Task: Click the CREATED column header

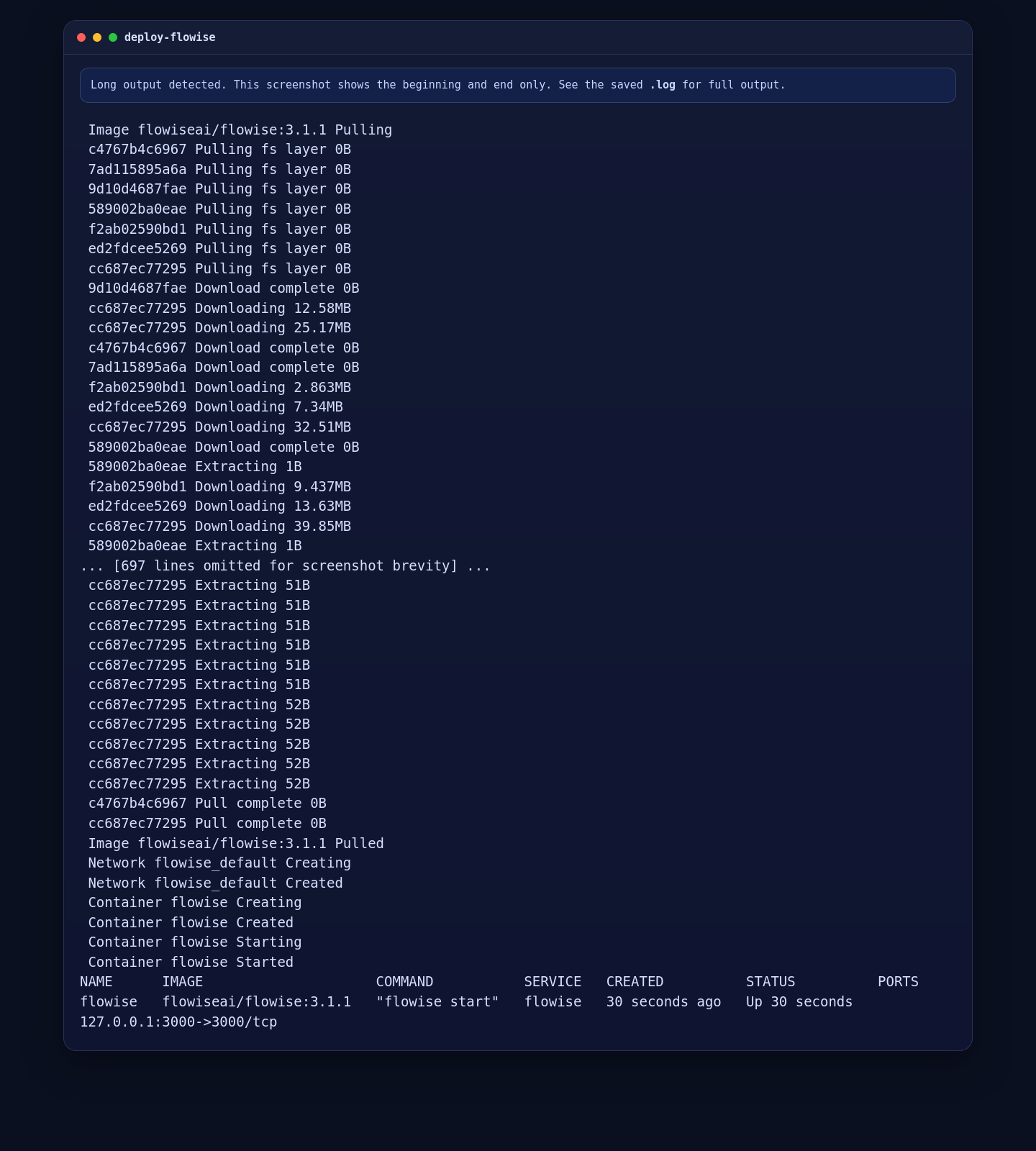Action: pos(635,982)
